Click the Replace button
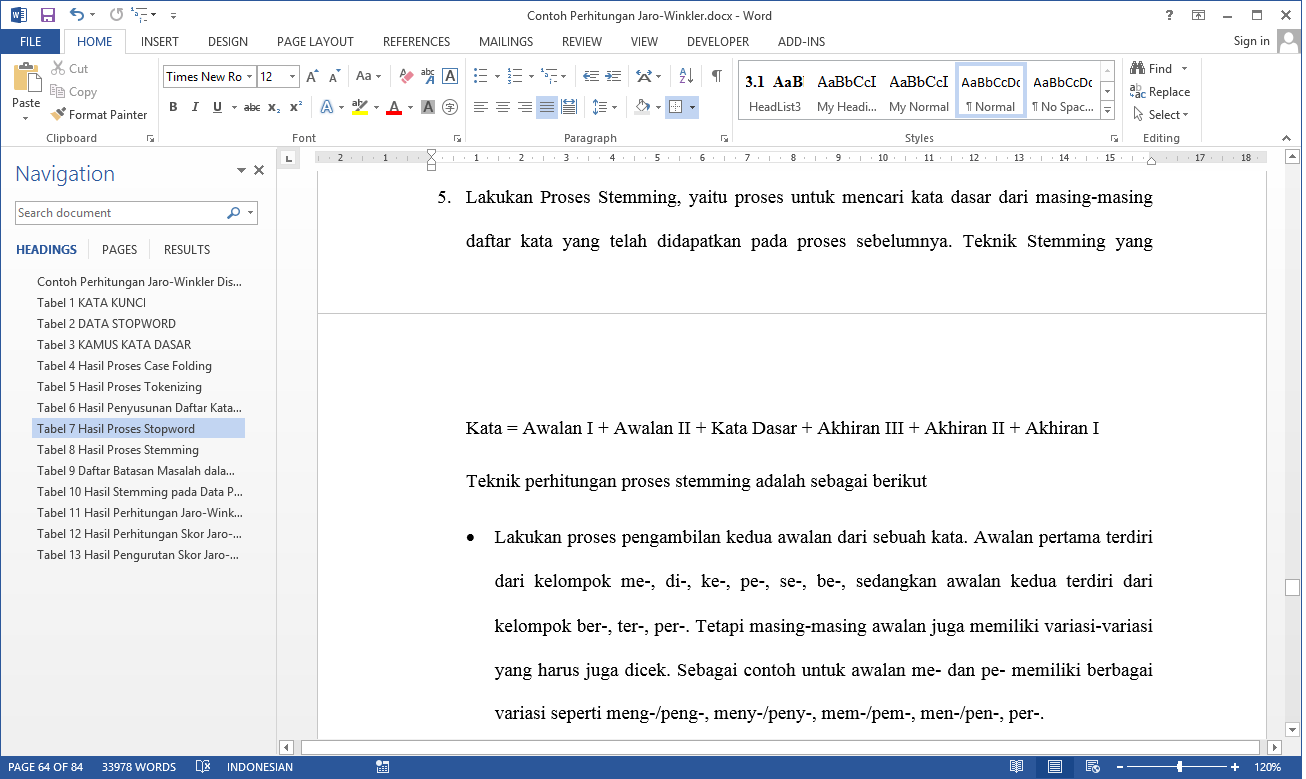The image size is (1306, 779). (1160, 92)
